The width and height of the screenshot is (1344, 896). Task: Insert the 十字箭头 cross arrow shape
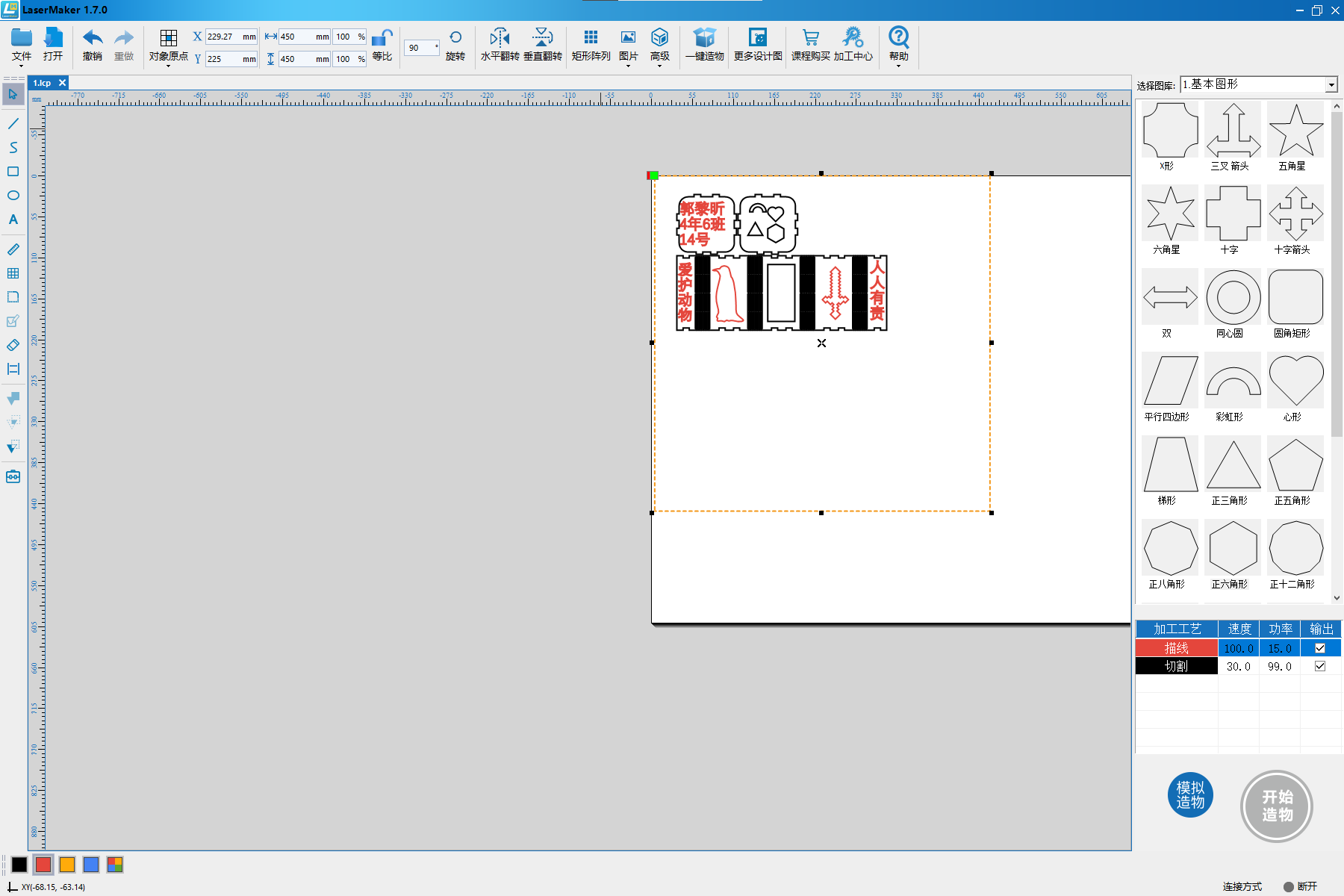(1296, 214)
